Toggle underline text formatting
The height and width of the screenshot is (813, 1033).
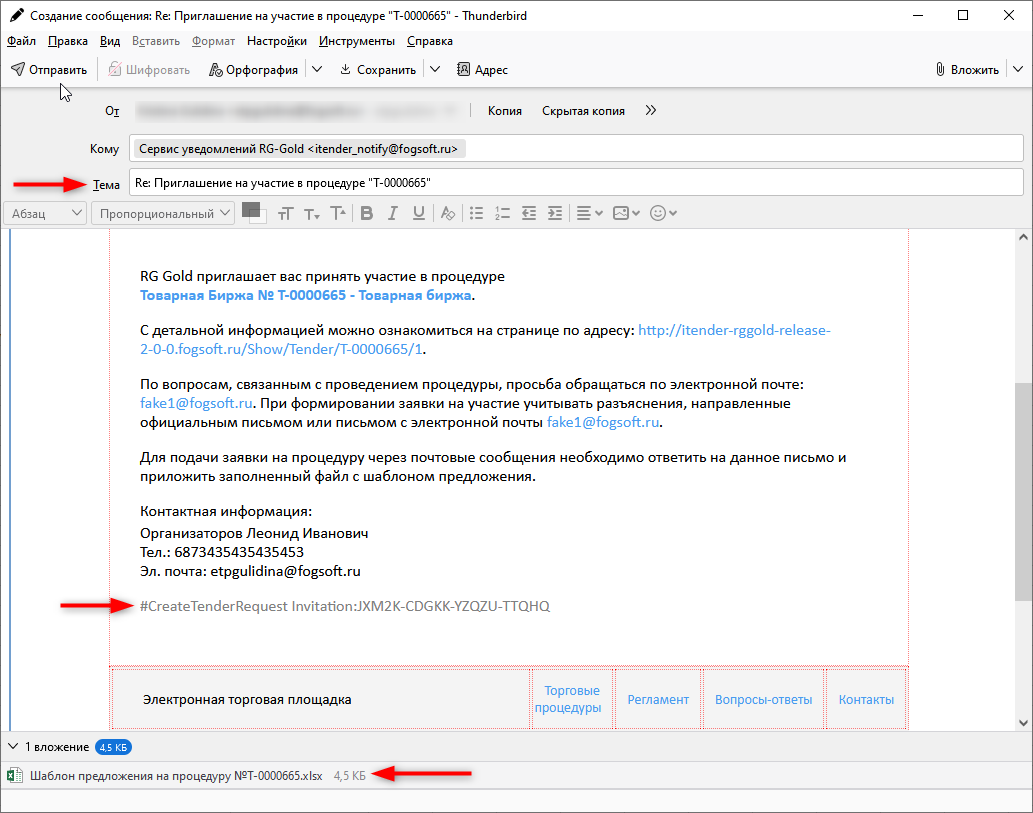tap(419, 213)
